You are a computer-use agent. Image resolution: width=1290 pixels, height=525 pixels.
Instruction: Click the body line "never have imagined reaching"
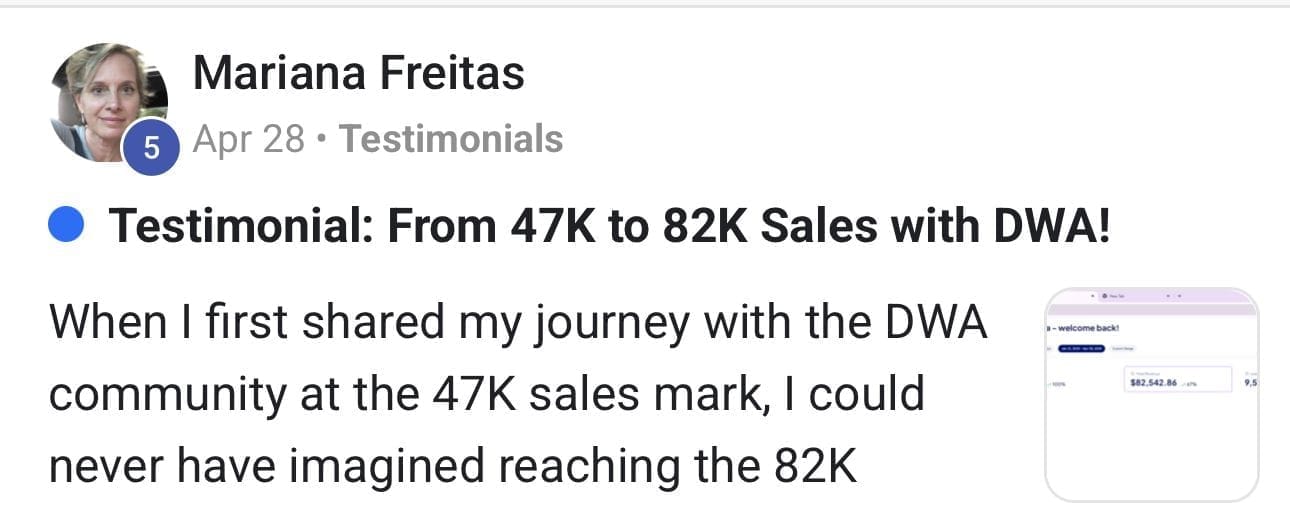coord(452,466)
